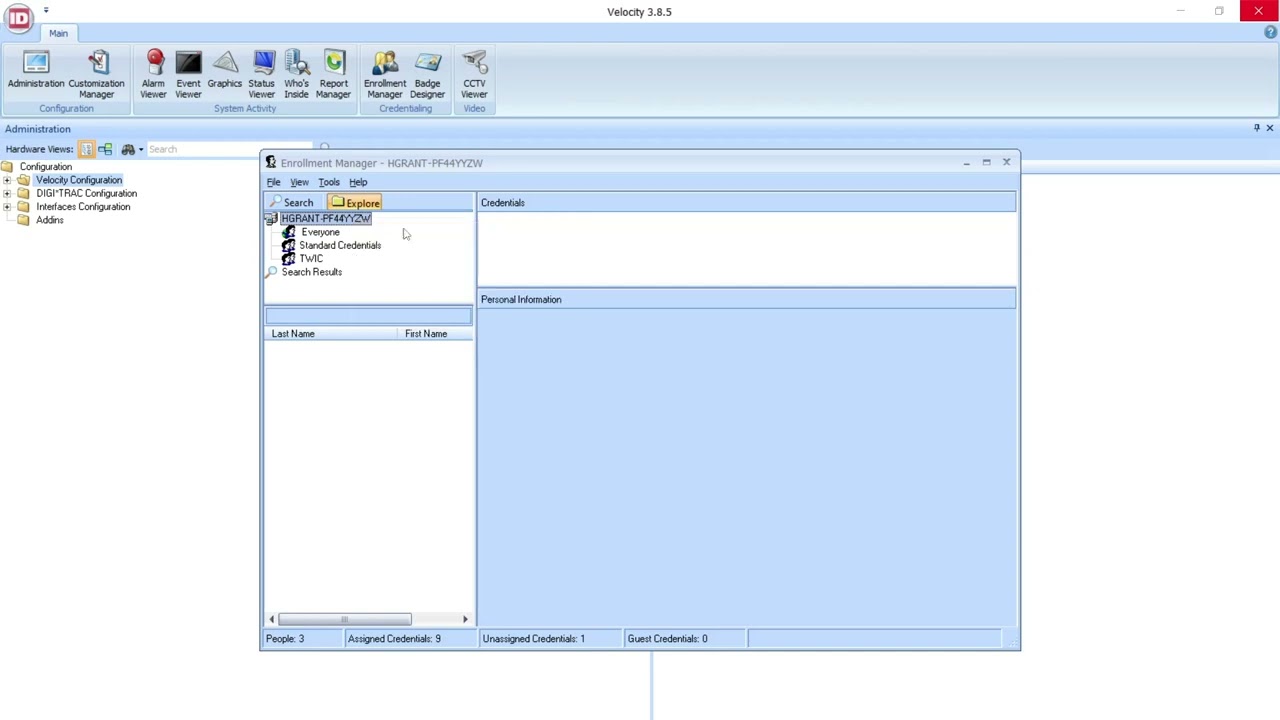Viewport: 1280px width, 720px height.
Task: Open the Help menu in Enrollment Manager
Action: coord(358,182)
